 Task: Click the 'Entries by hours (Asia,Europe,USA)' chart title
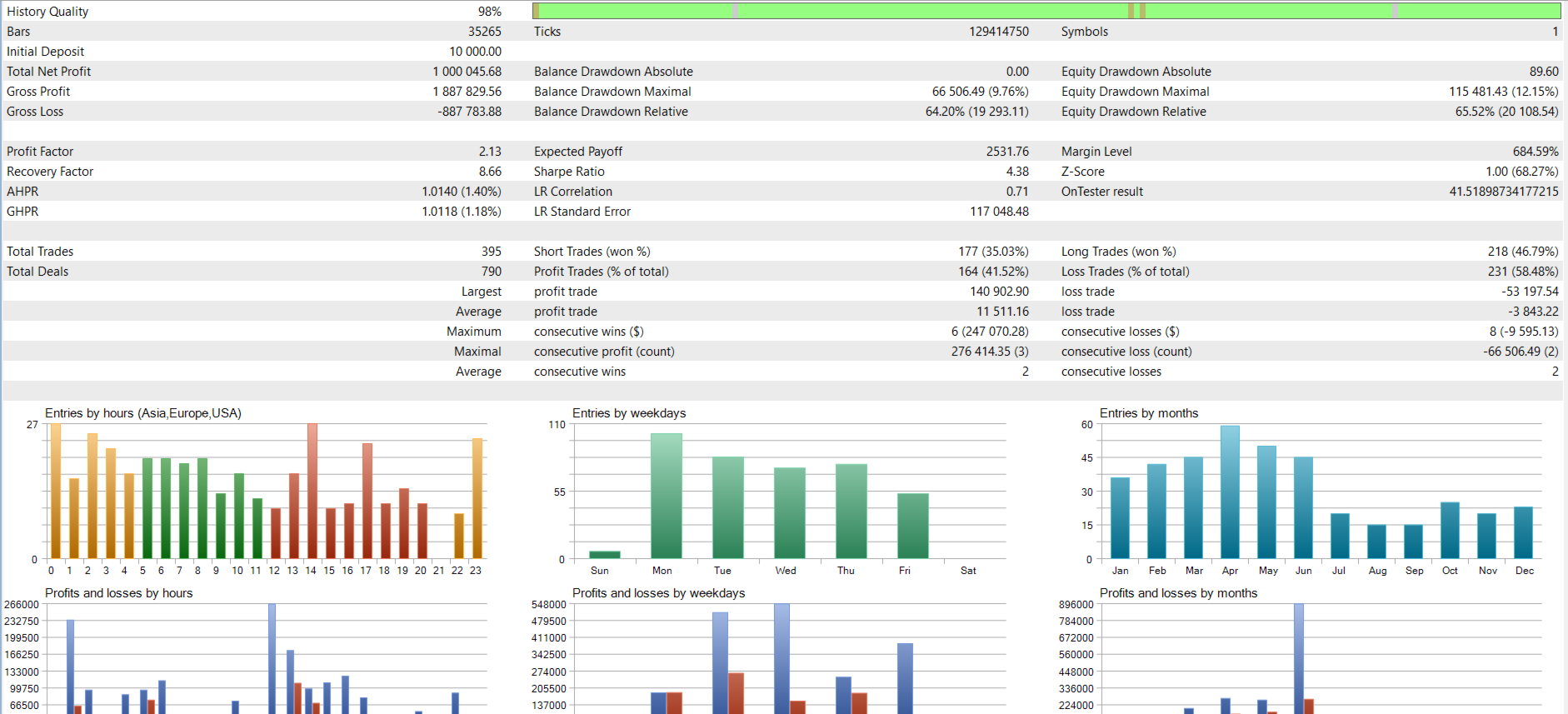click(x=143, y=413)
